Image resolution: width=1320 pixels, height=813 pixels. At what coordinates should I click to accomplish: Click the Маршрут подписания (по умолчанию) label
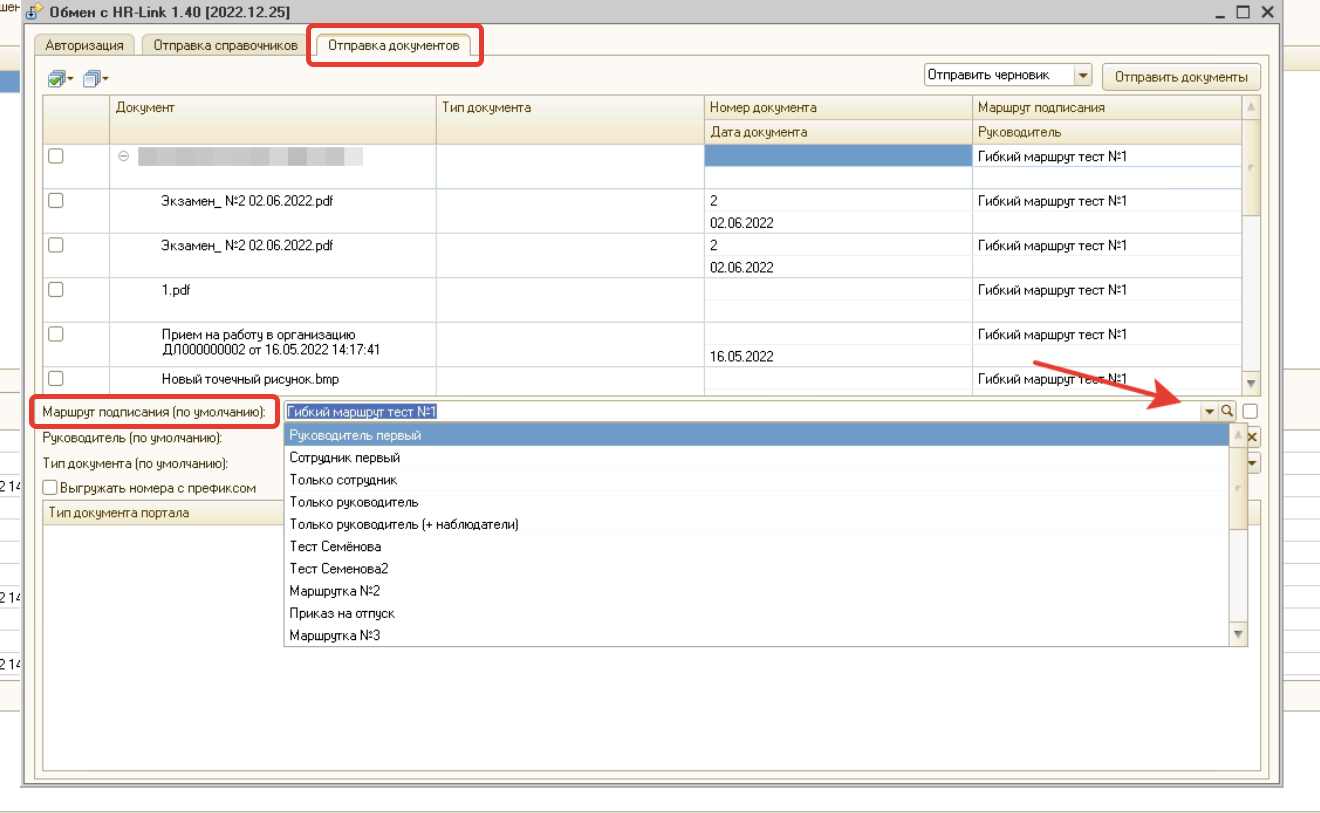pos(154,411)
